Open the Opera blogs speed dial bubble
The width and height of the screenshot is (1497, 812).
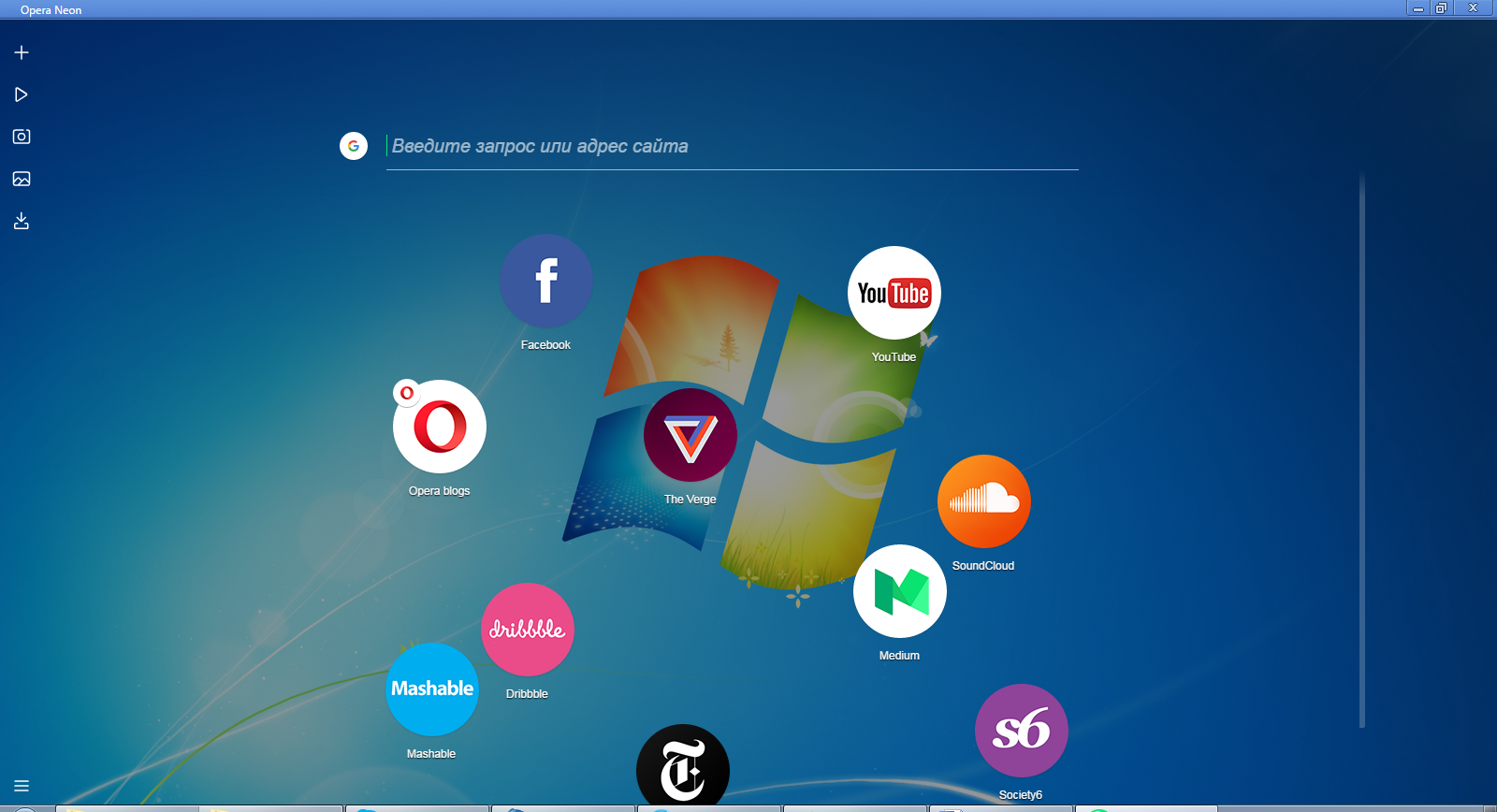(440, 427)
